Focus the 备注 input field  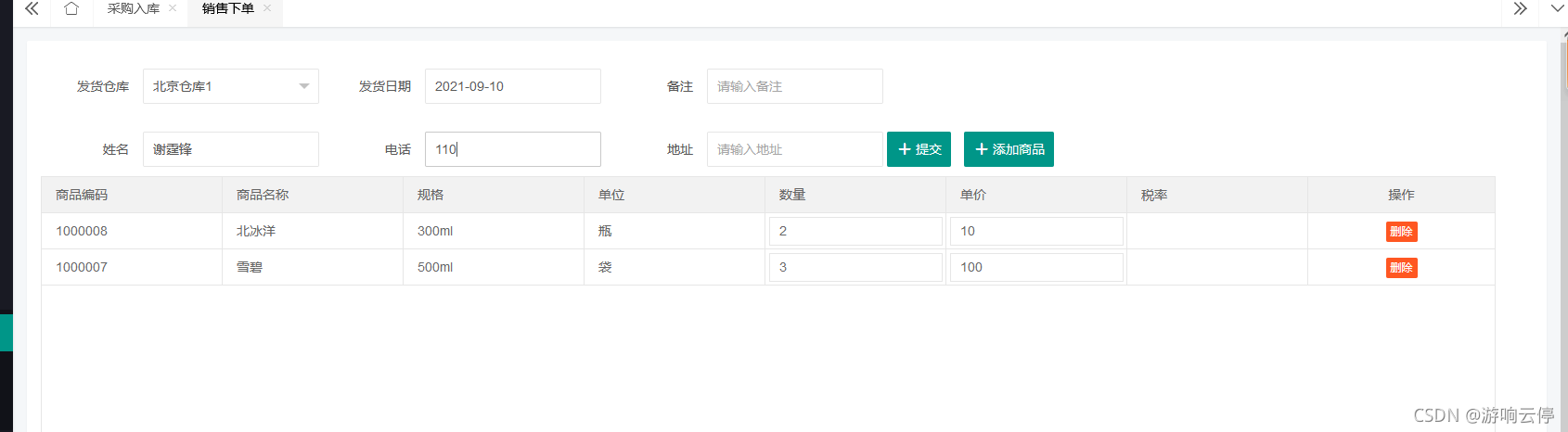click(795, 86)
